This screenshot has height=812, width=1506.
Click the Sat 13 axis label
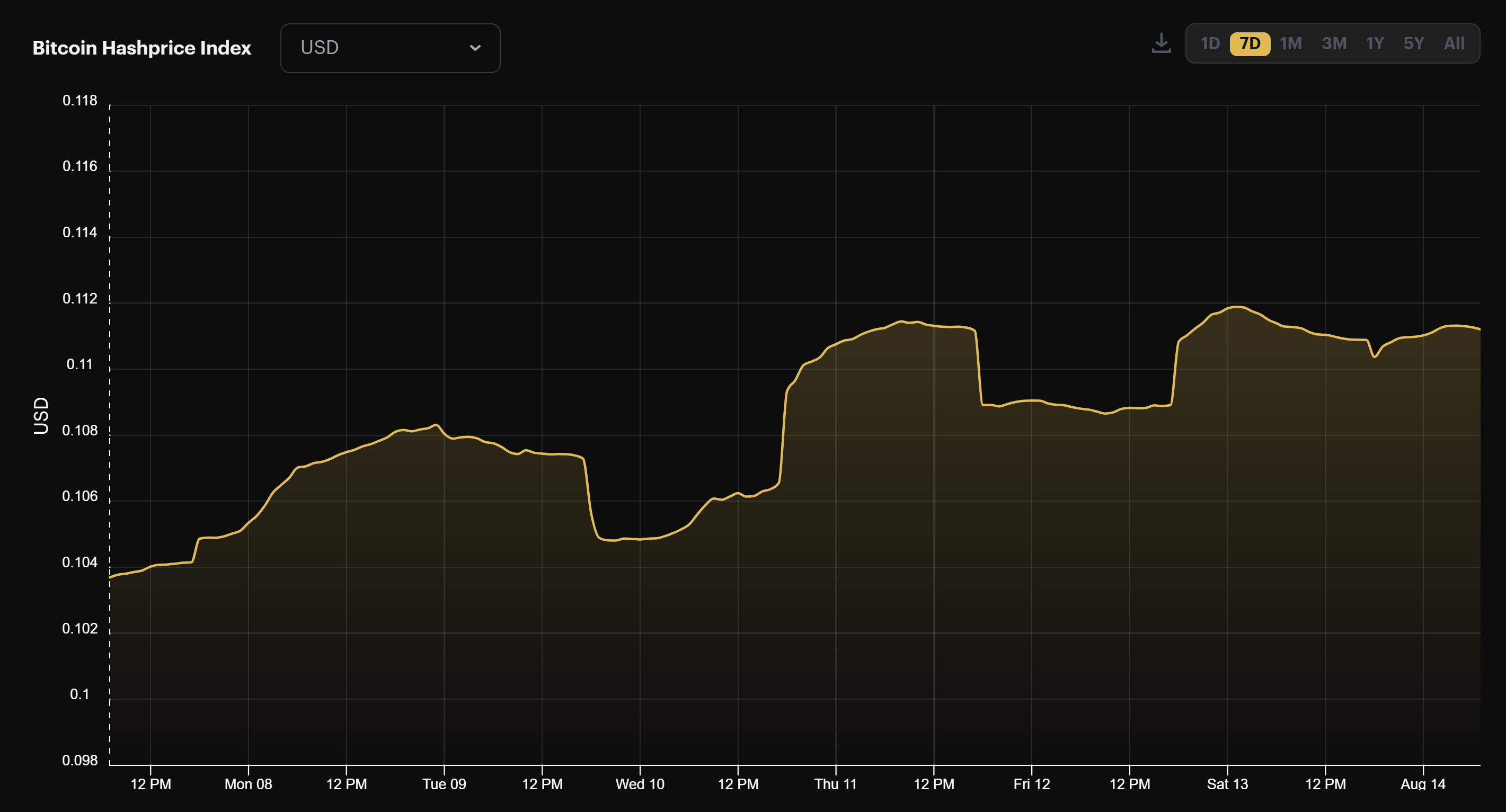coord(1227,784)
